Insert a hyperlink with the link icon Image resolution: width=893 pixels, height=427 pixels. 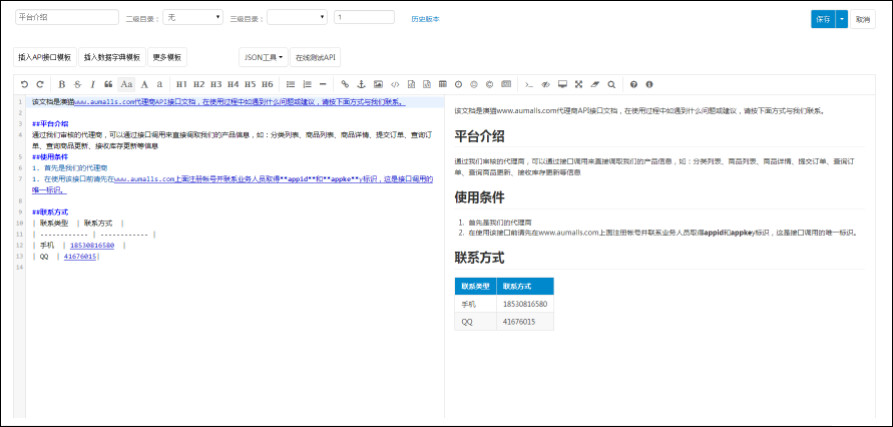click(345, 84)
